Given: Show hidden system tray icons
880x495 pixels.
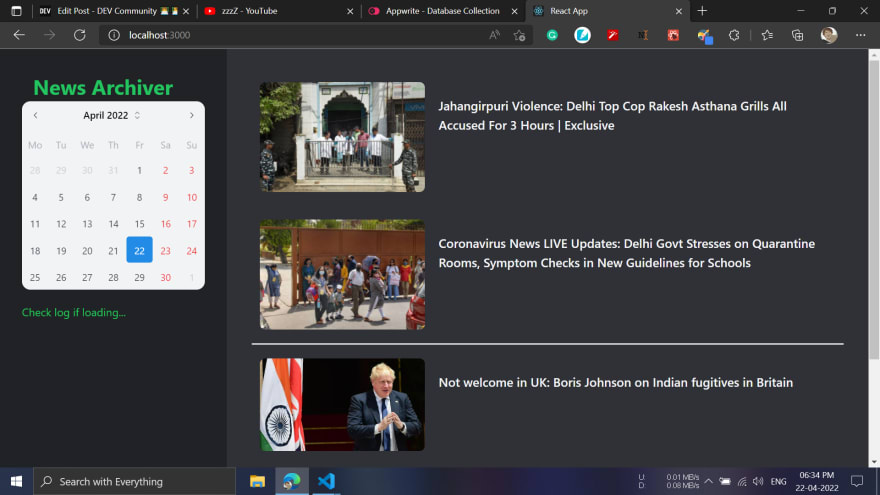Looking at the screenshot, I should [708, 482].
